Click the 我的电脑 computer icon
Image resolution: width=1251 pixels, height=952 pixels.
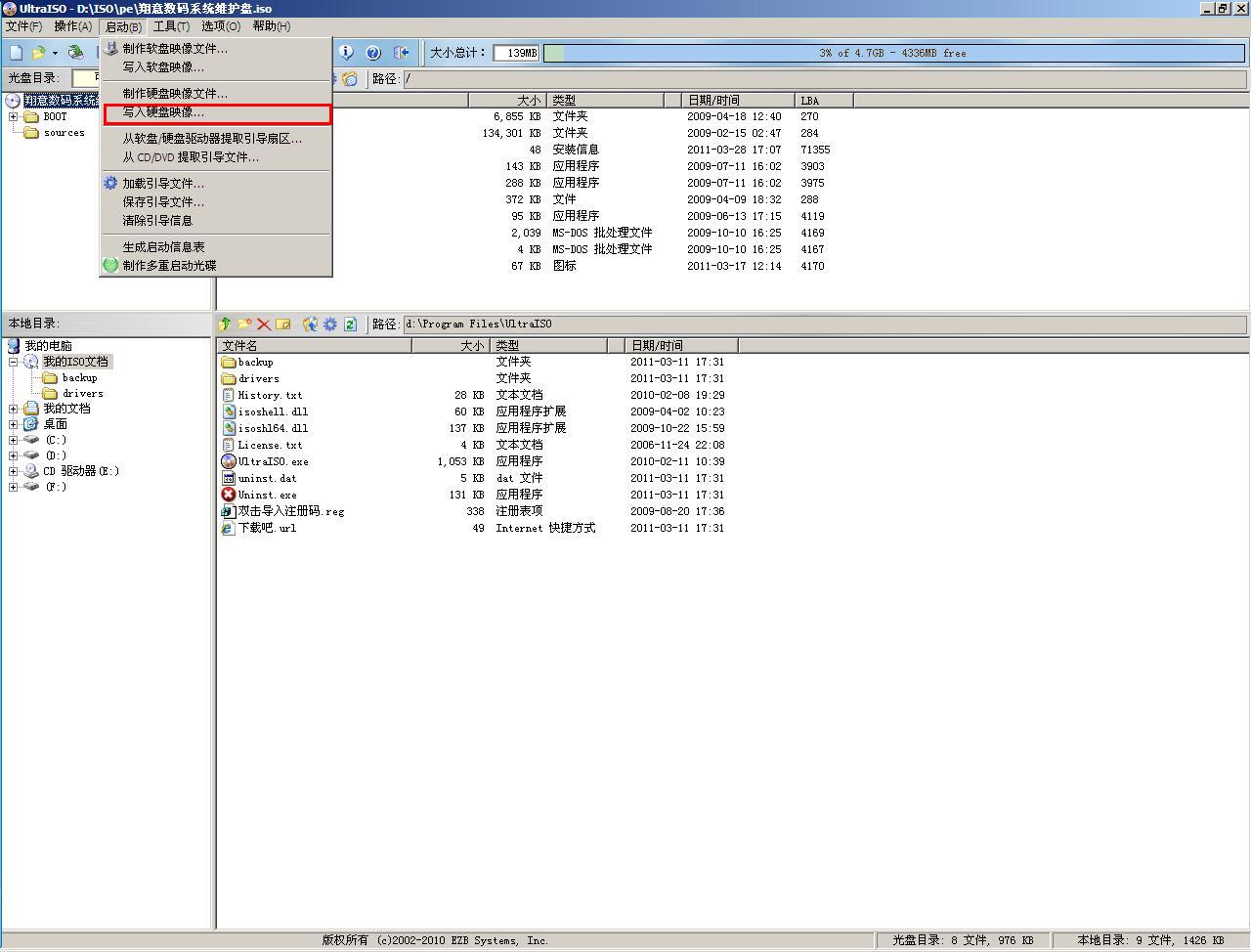(x=13, y=346)
